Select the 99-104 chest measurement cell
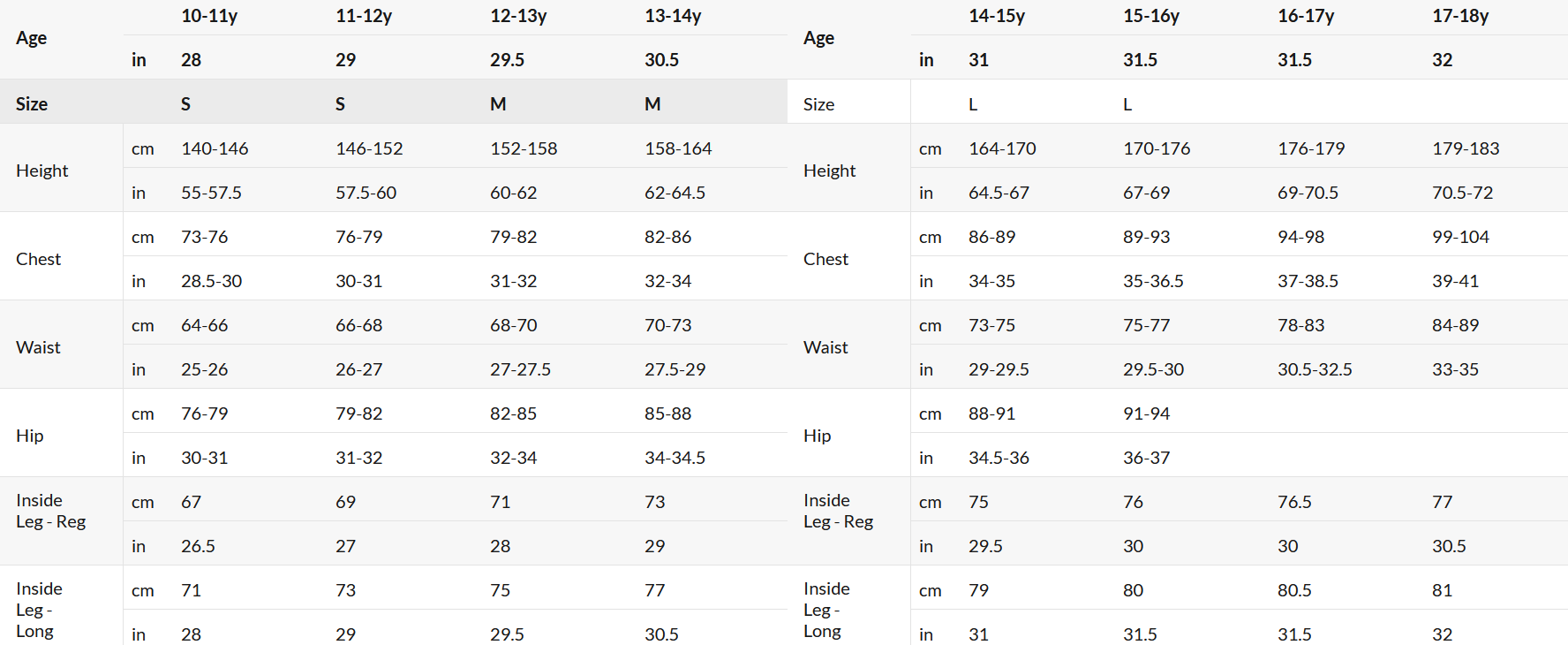This screenshot has height=645, width=1568. pyautogui.click(x=1460, y=237)
